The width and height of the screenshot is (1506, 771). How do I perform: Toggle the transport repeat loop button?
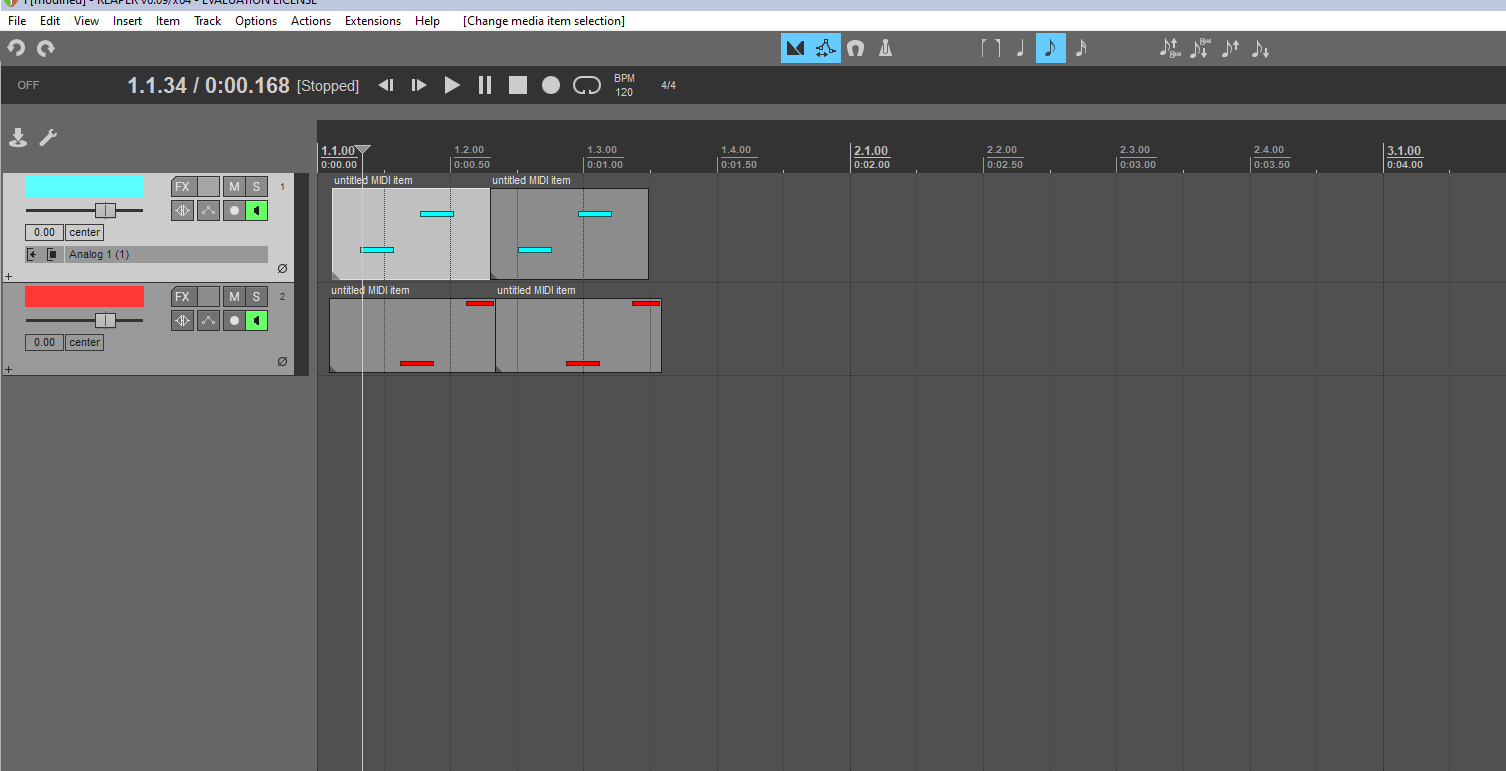[x=586, y=86]
